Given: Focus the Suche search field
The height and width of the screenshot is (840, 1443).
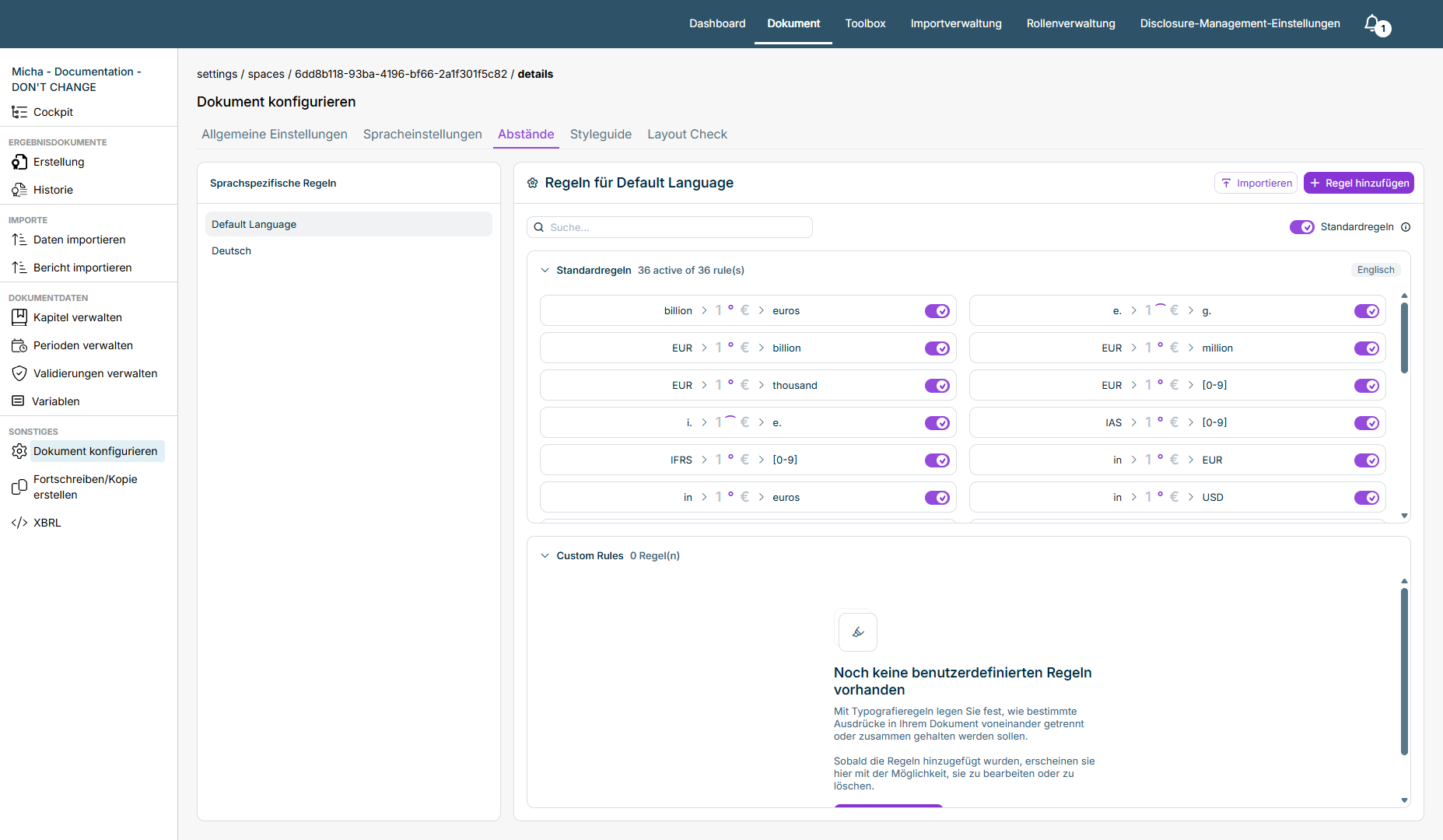Looking at the screenshot, I should (670, 227).
